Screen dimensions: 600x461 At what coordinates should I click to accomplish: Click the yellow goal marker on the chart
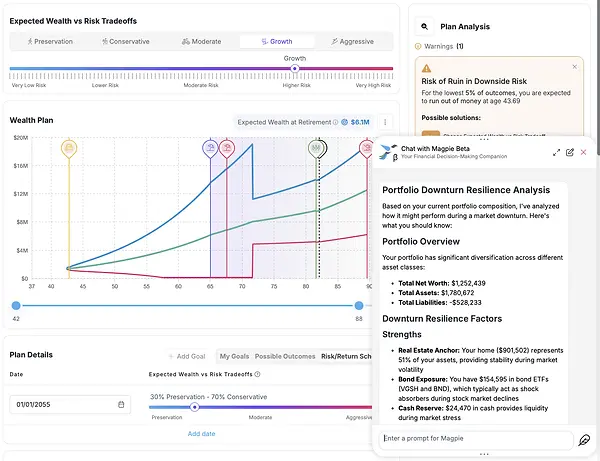68,149
